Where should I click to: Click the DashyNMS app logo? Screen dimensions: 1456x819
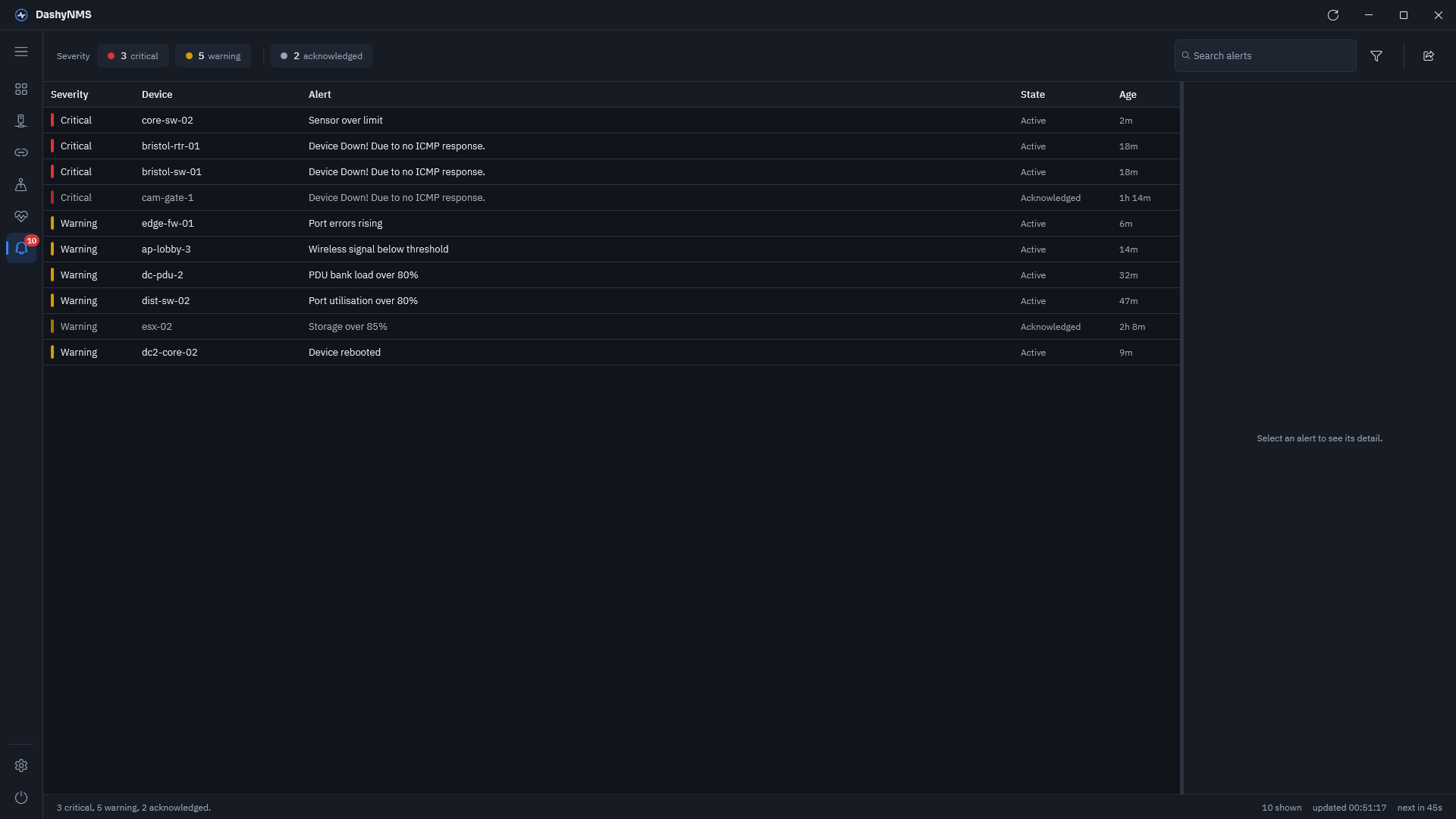[21, 15]
